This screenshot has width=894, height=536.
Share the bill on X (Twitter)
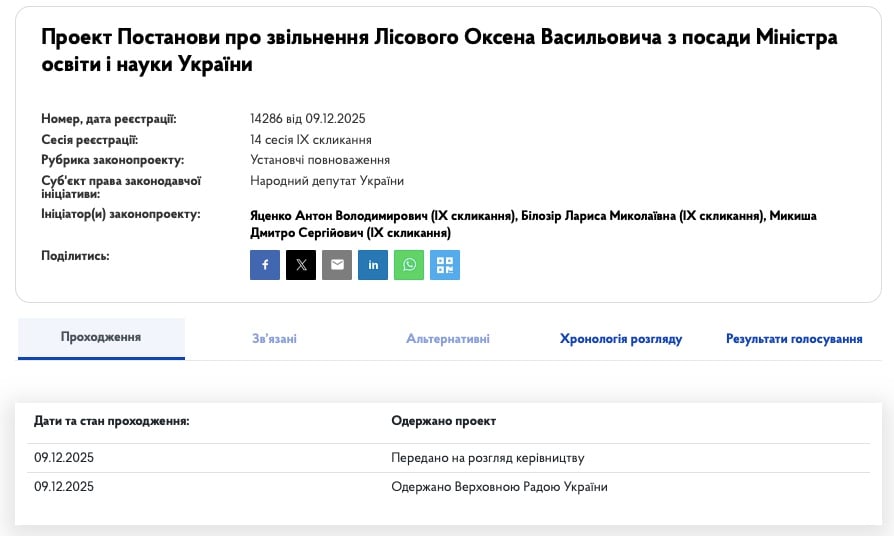point(301,265)
